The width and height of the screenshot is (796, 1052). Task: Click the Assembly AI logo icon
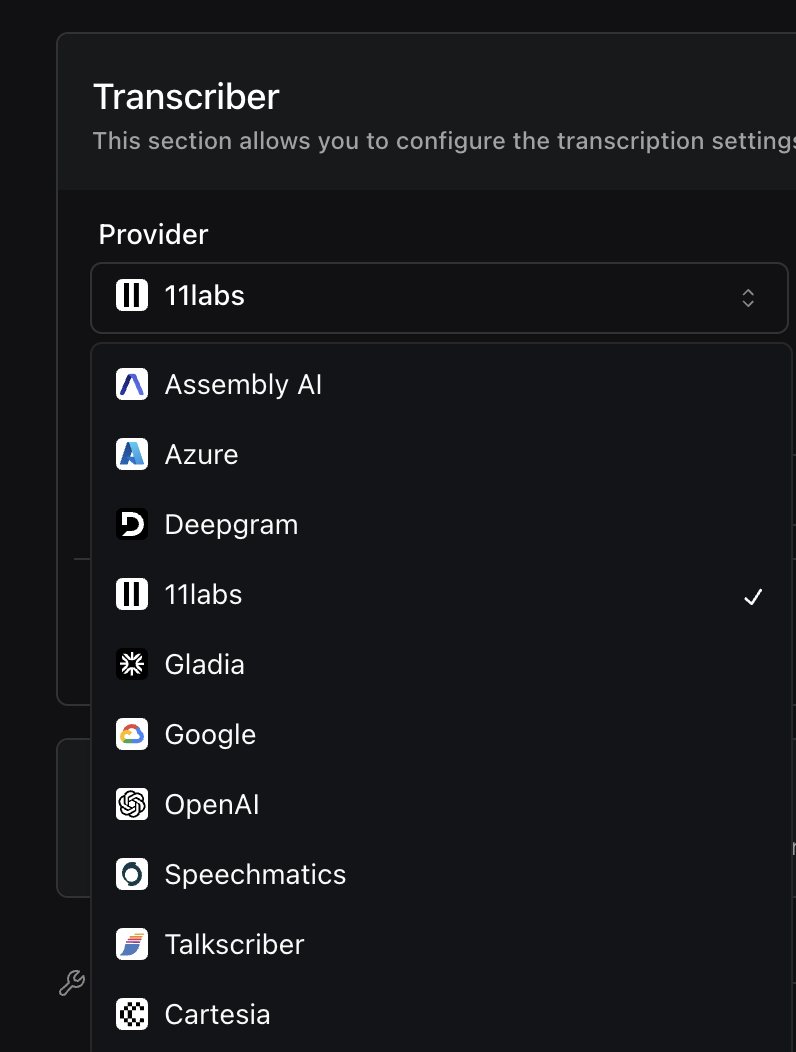tap(132, 385)
